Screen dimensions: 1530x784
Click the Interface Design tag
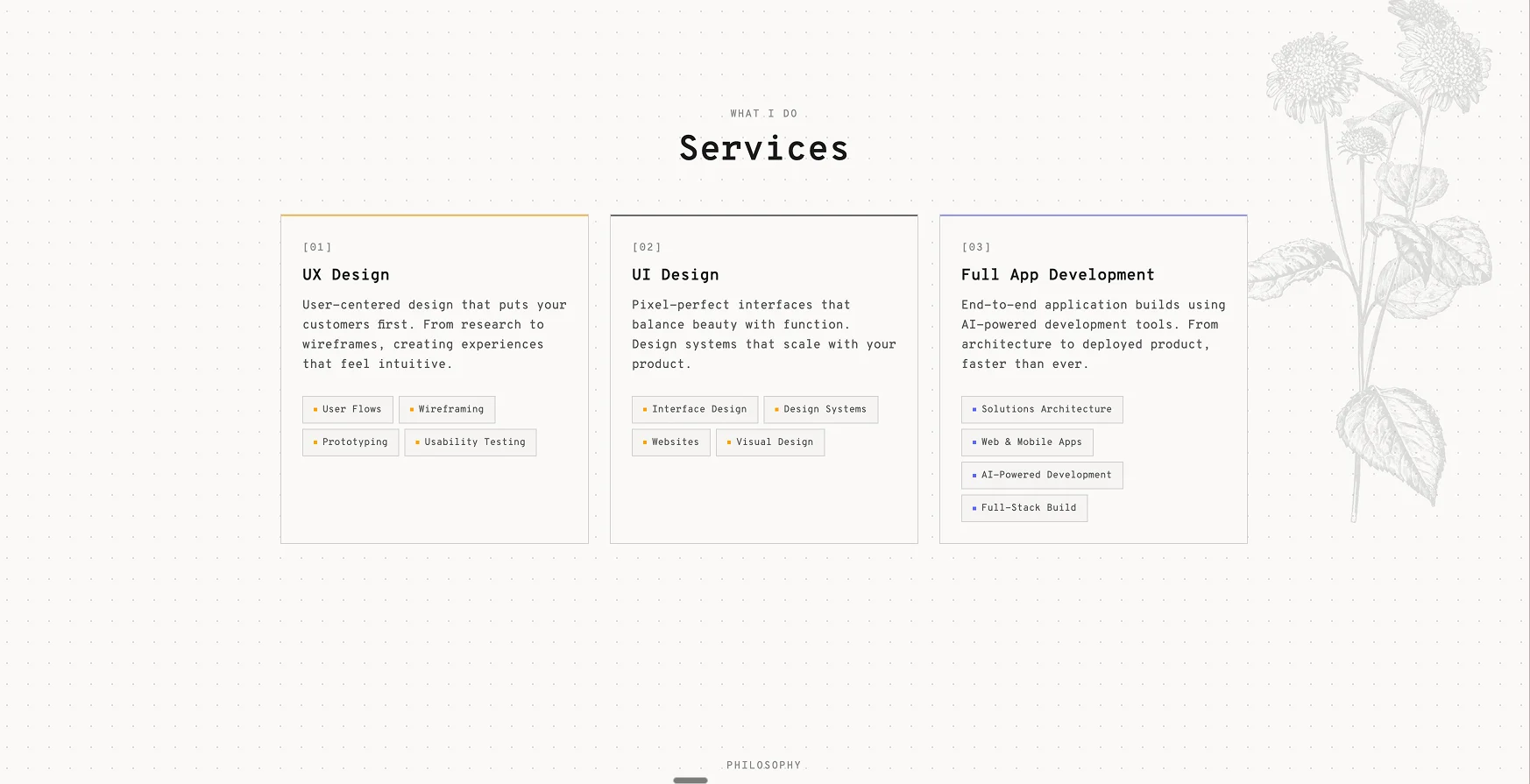695,409
